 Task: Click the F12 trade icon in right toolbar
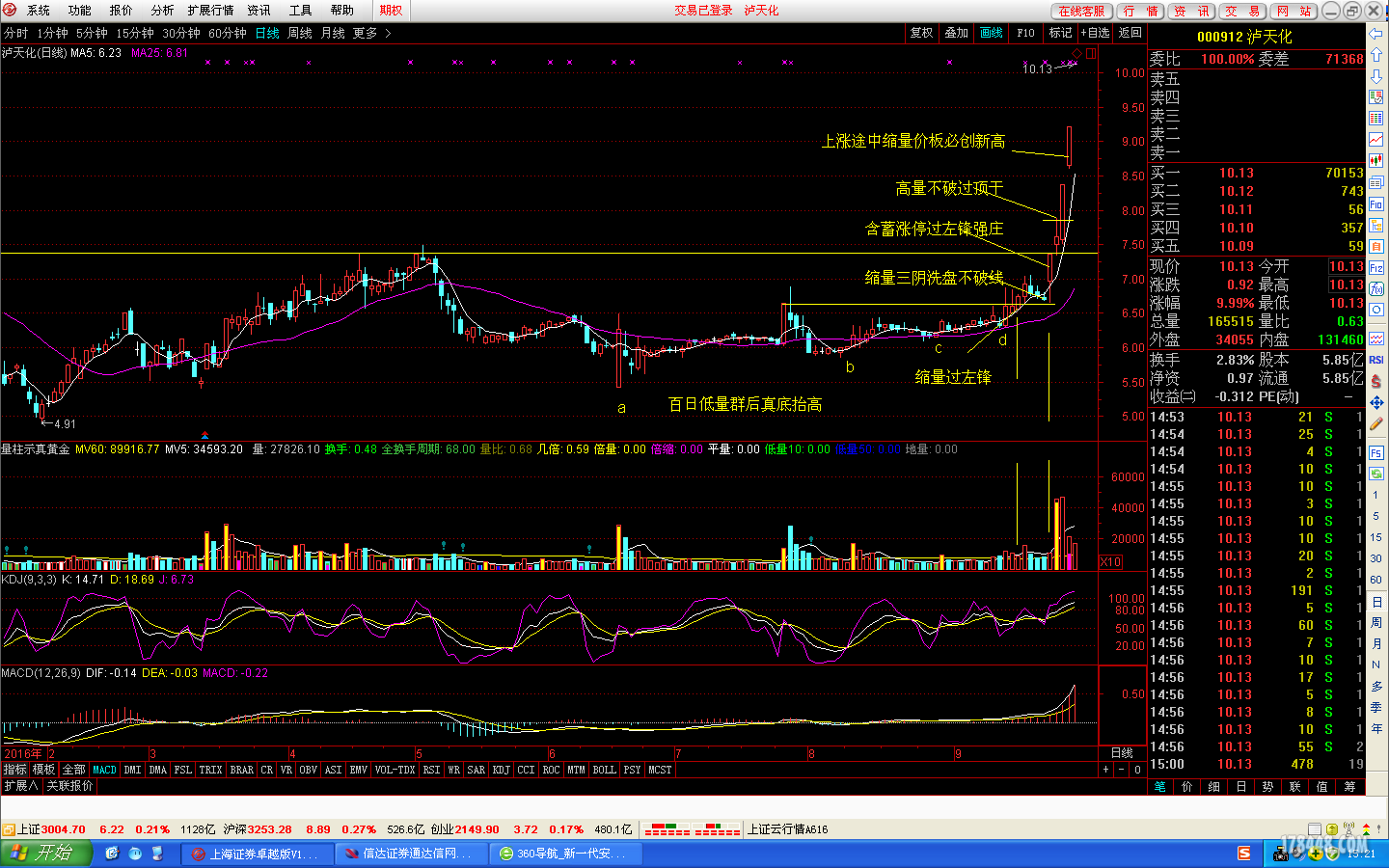pos(1376,267)
